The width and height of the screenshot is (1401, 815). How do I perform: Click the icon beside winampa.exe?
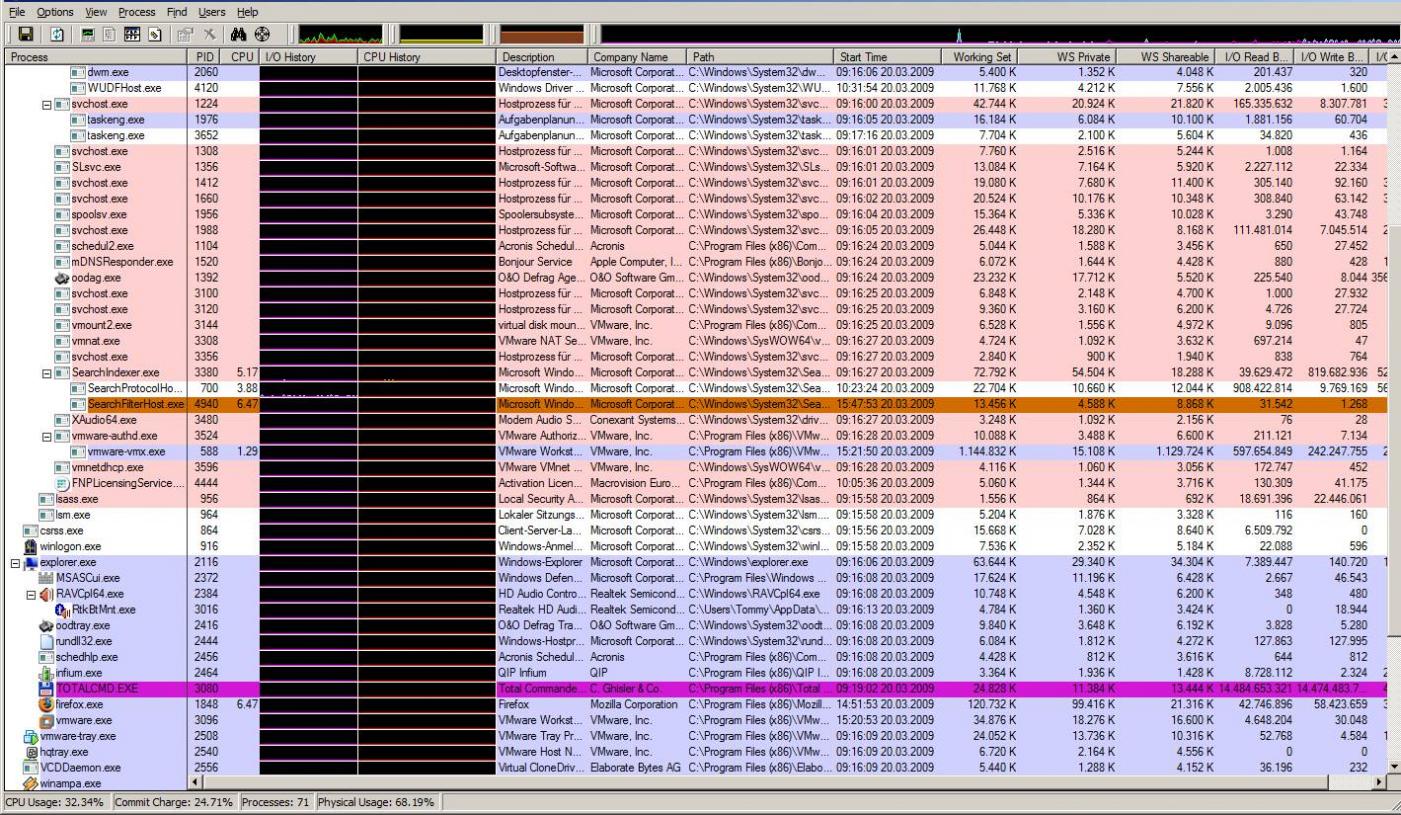31,784
